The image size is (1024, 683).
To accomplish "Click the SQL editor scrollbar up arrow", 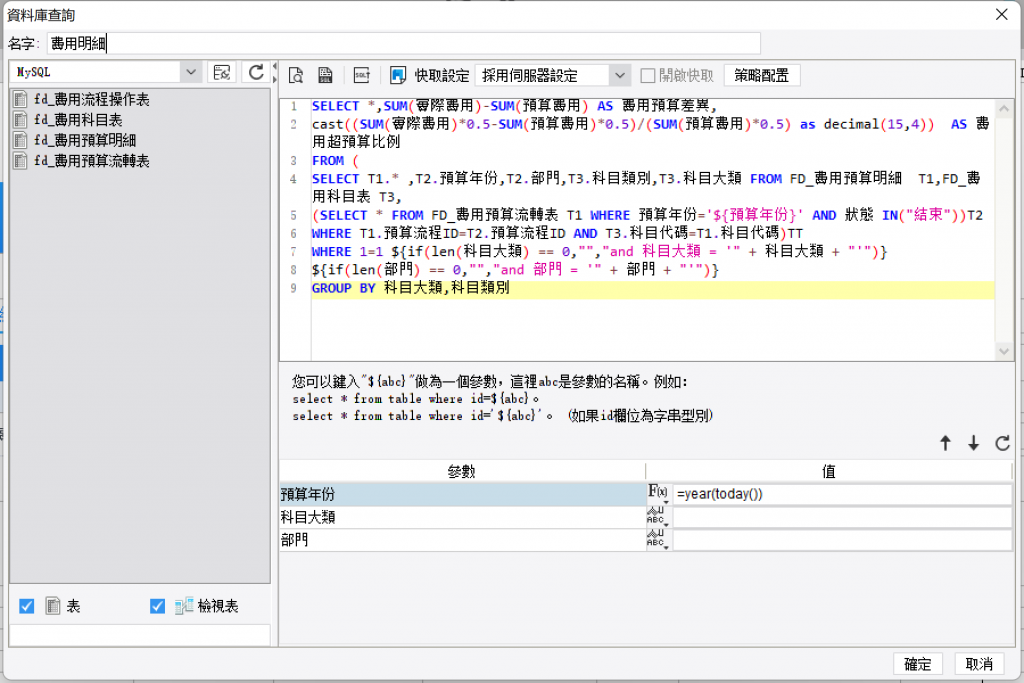I will 1004,109.
